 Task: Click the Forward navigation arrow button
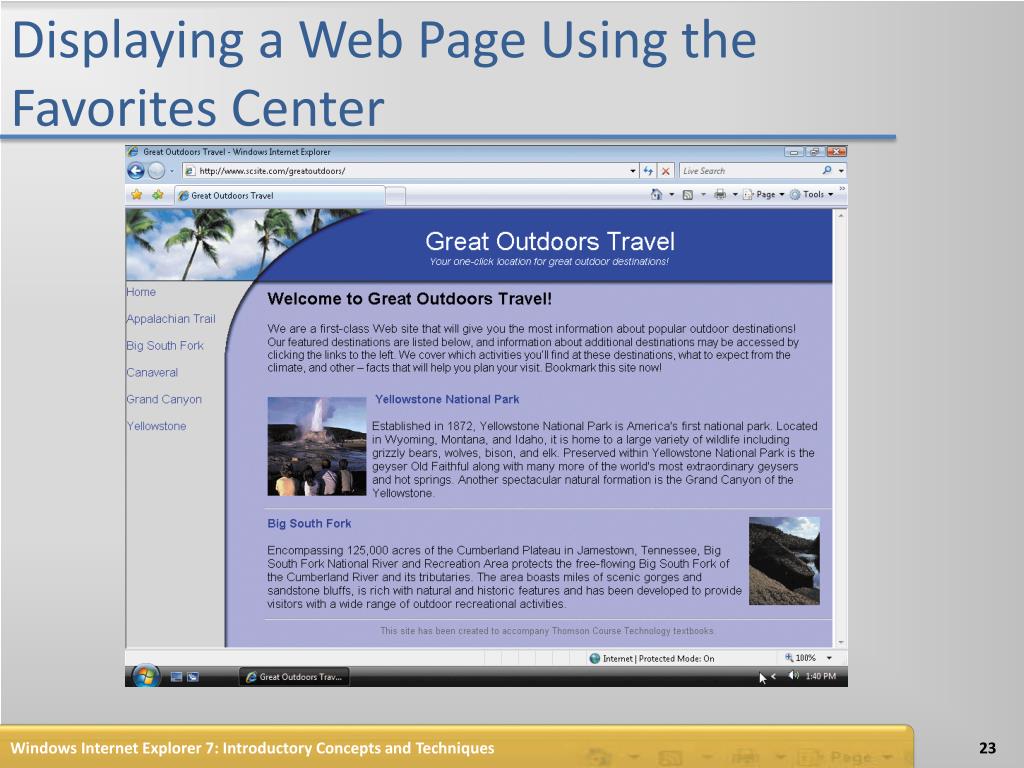[157, 171]
